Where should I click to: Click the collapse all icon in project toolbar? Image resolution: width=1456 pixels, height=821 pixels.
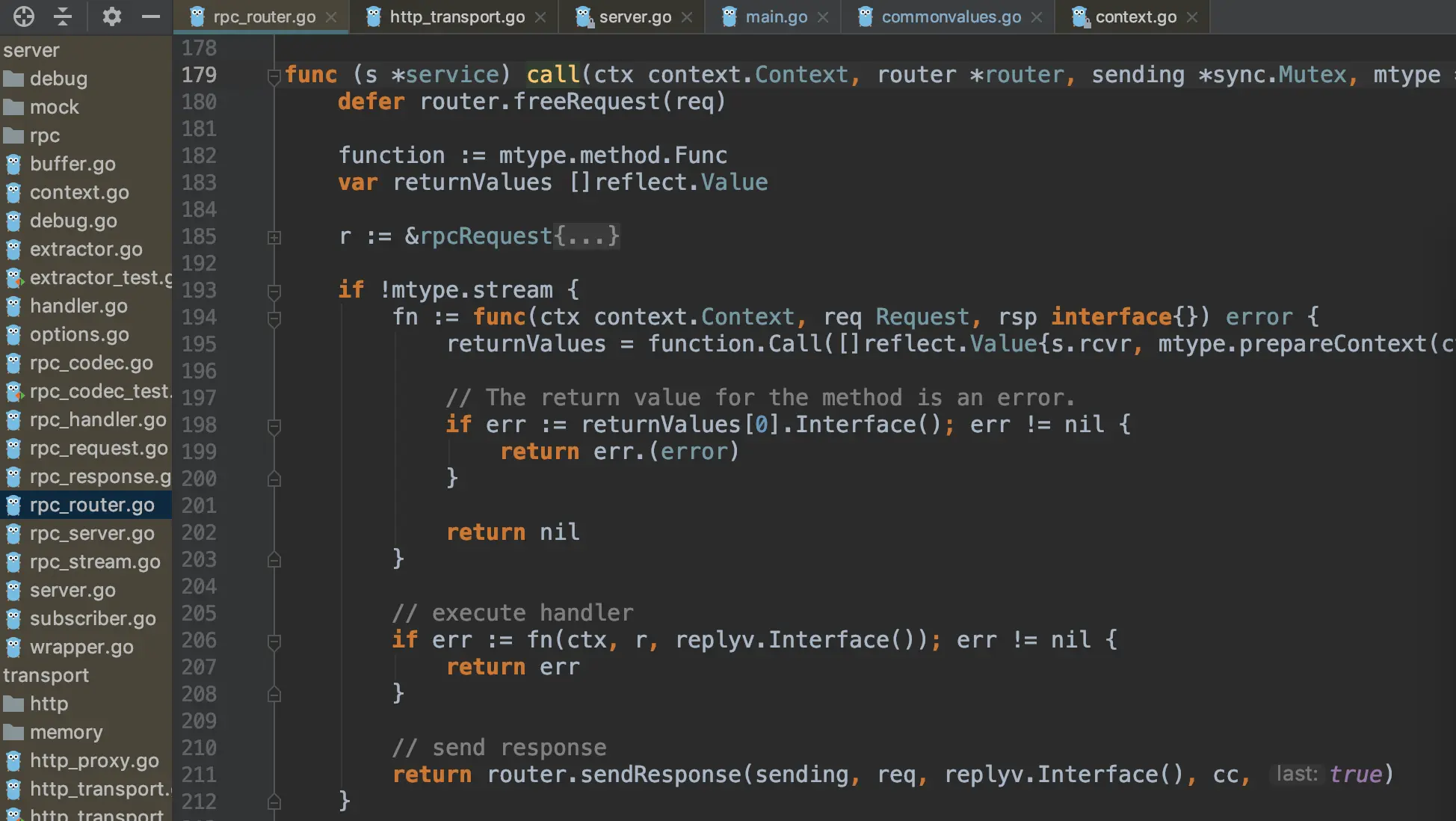63,16
